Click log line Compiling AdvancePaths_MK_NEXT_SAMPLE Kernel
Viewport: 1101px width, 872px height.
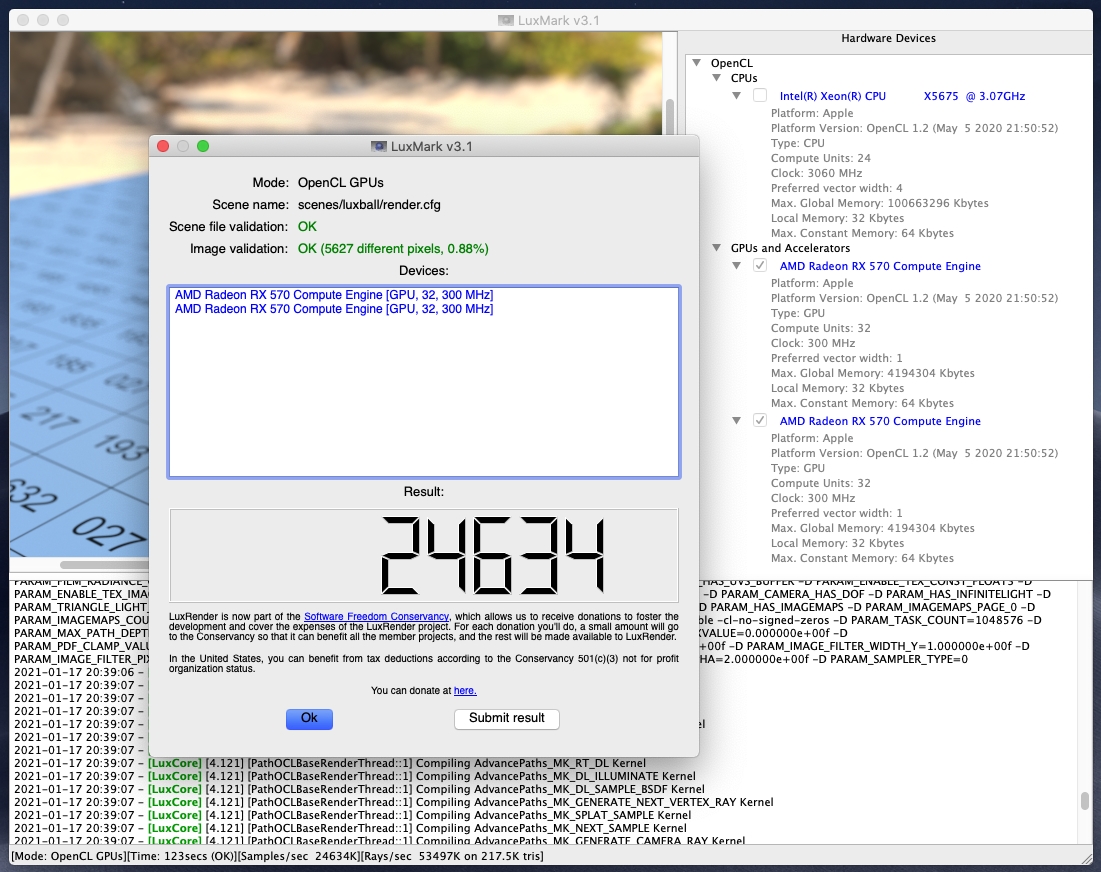click(350, 828)
